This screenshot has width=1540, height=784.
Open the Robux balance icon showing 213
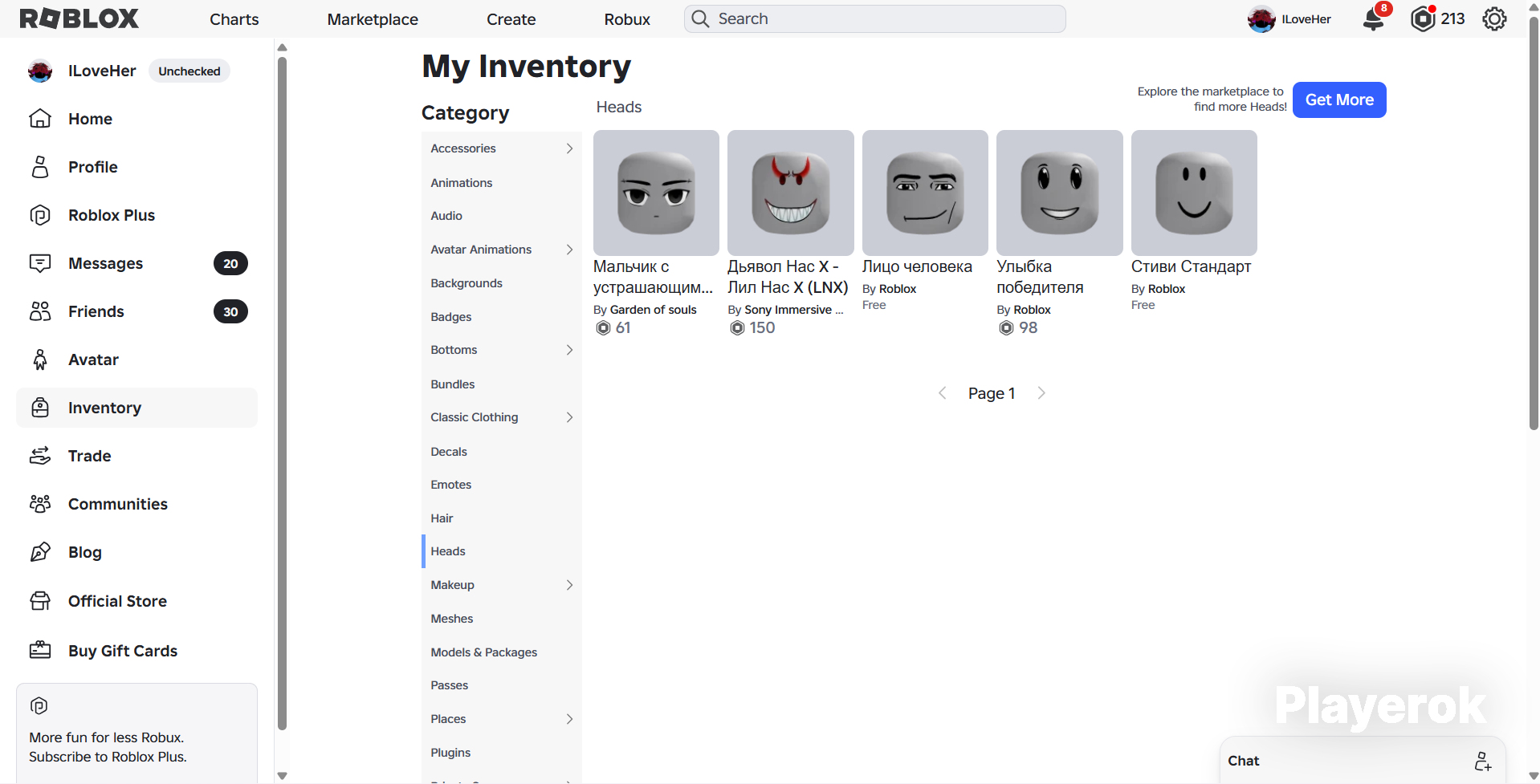(x=1423, y=18)
